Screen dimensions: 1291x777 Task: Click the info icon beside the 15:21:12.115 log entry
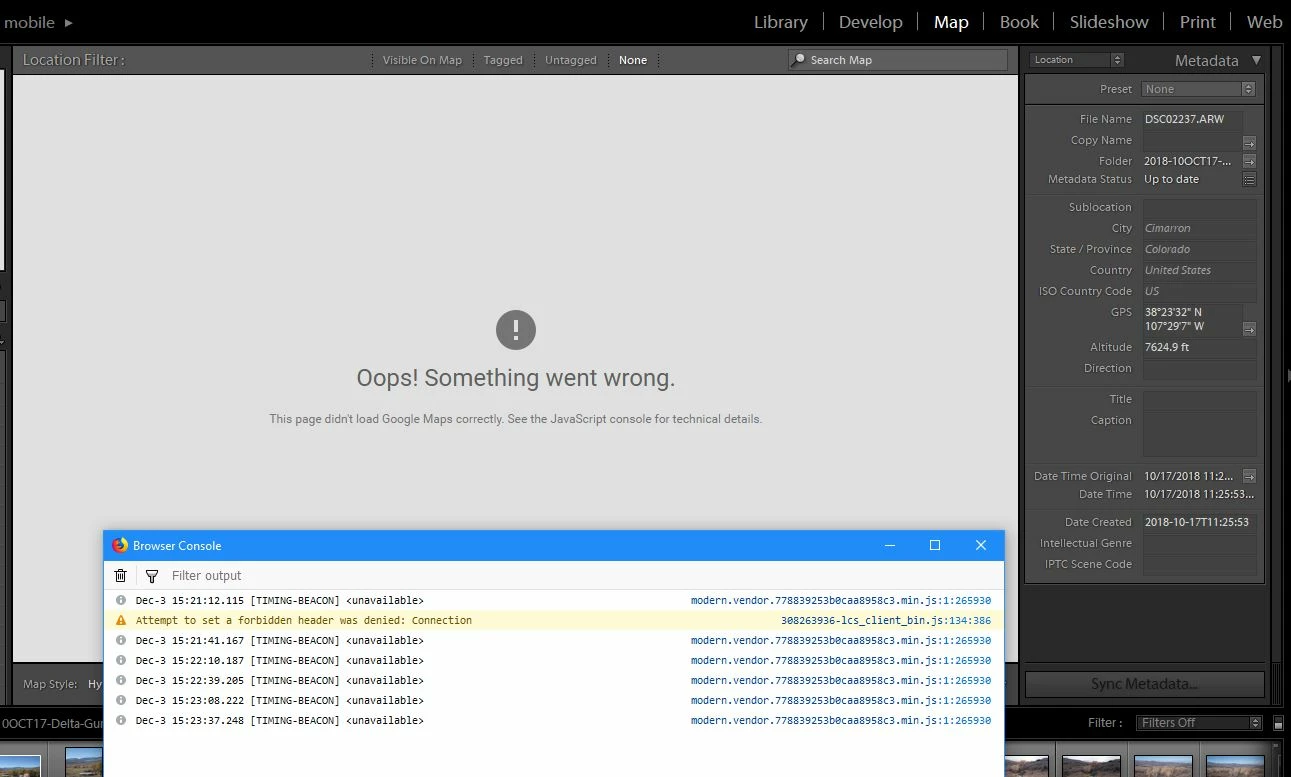121,600
